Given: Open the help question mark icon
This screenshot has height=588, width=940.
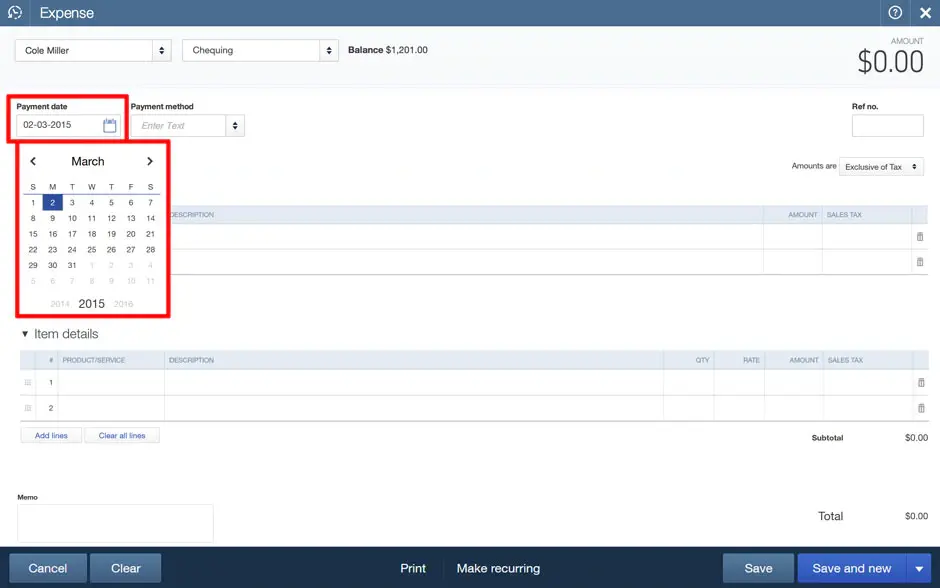Looking at the screenshot, I should pos(894,13).
